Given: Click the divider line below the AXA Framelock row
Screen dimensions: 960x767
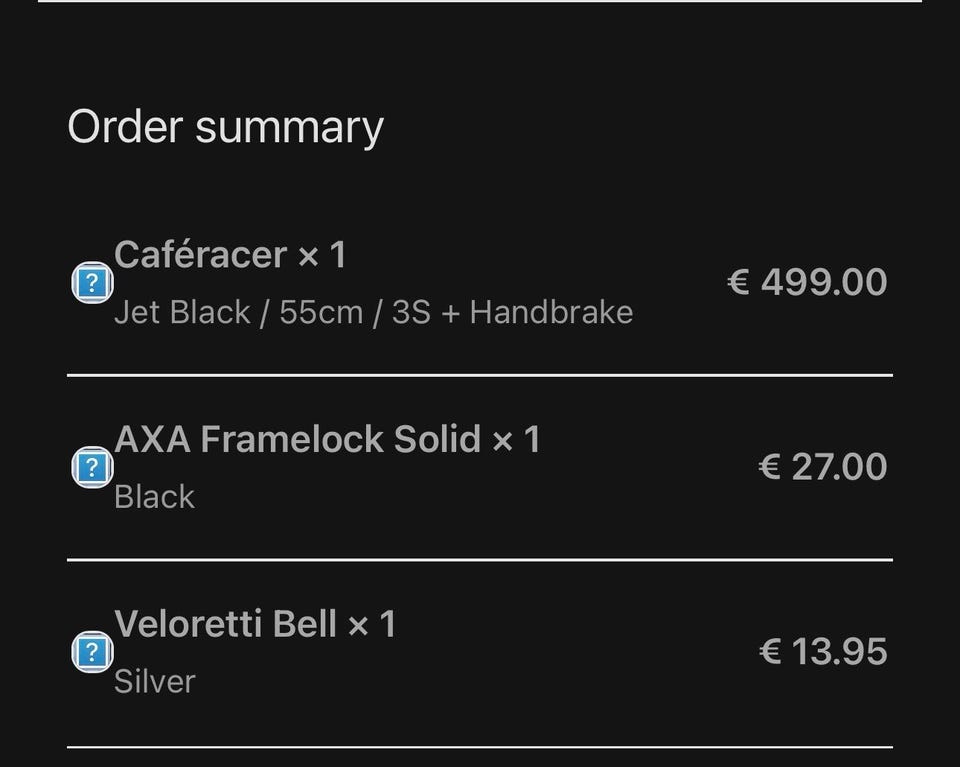Looking at the screenshot, I should tap(480, 560).
